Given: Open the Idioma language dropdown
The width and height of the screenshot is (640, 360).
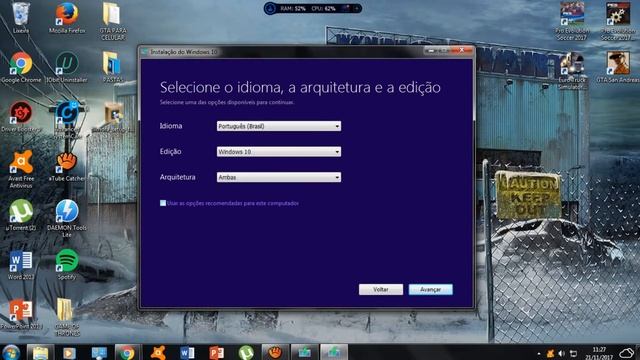Looking at the screenshot, I should point(279,126).
